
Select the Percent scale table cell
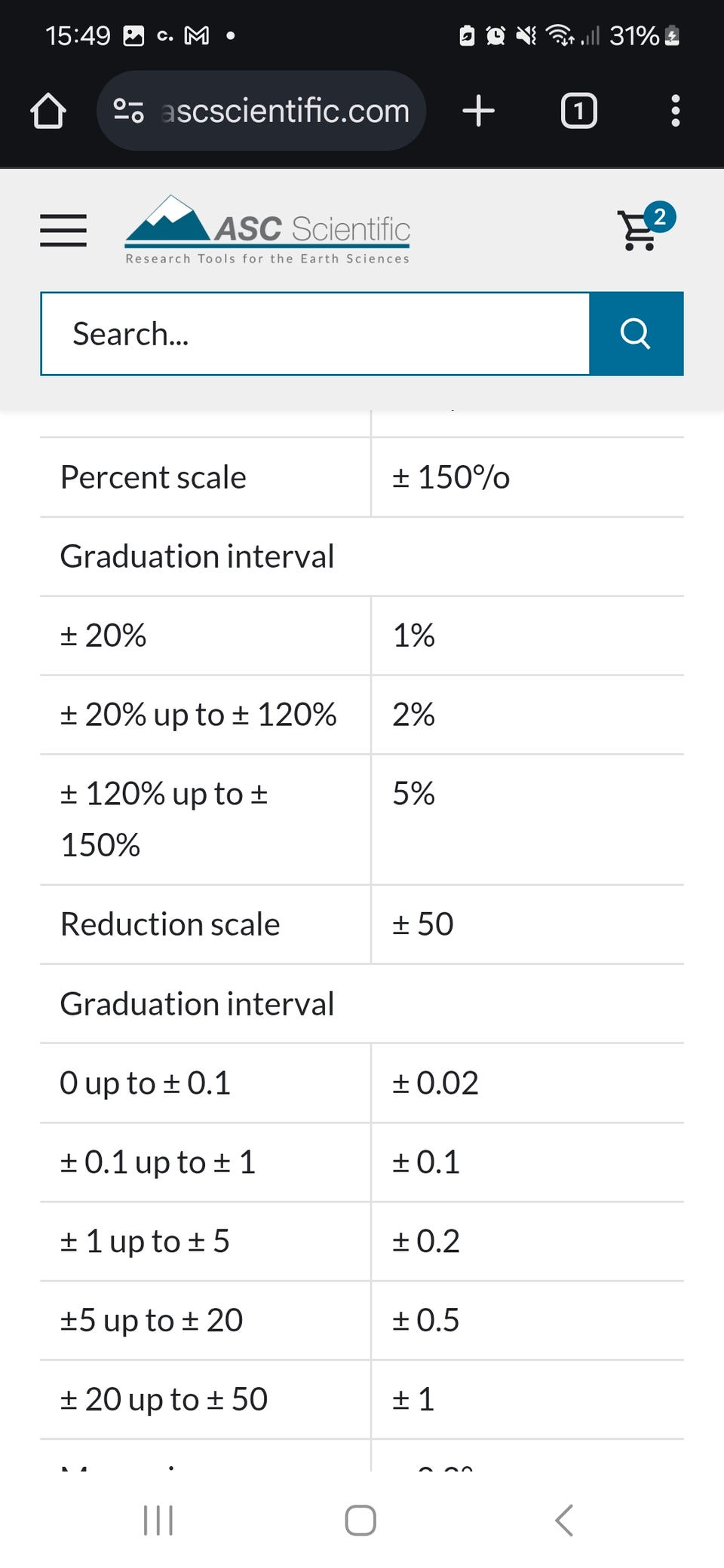click(205, 477)
